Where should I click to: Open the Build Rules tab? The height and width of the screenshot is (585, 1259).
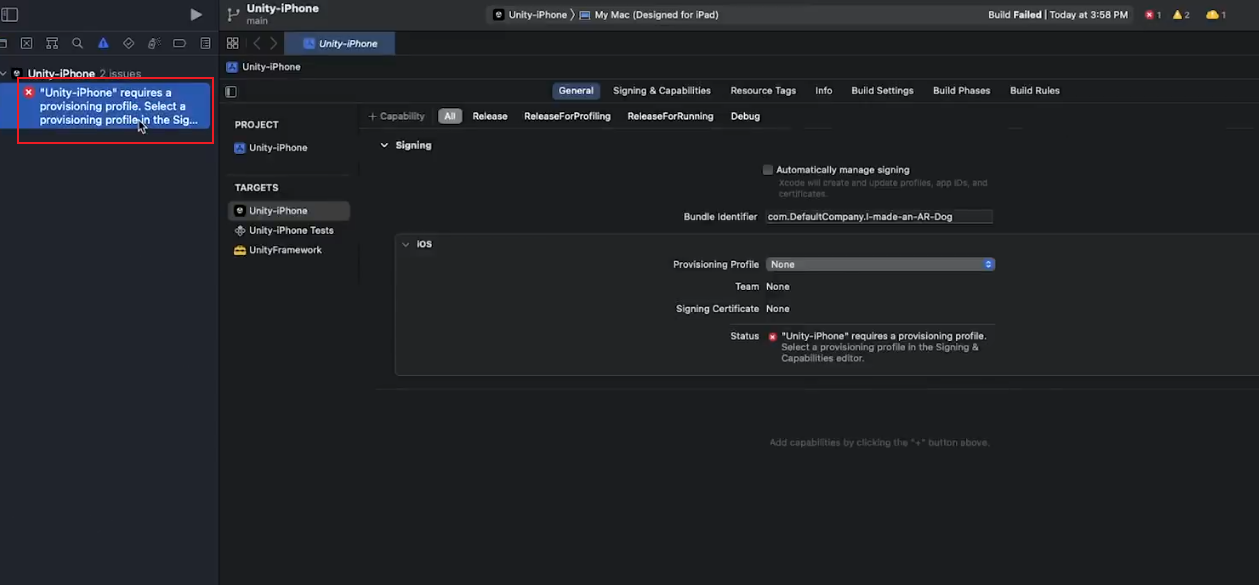tap(1034, 90)
